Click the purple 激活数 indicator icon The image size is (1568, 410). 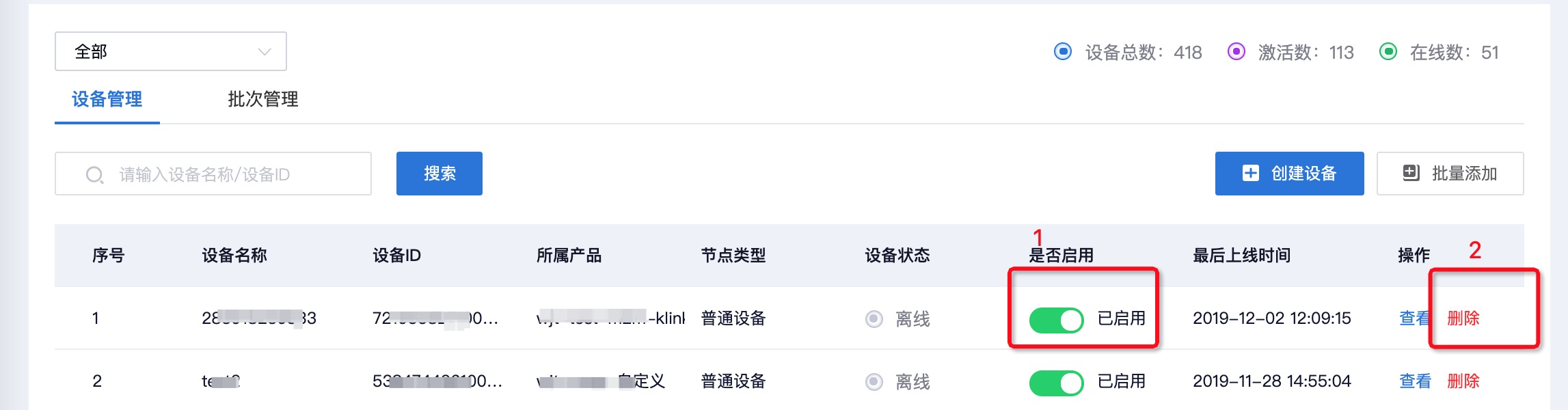click(x=1236, y=52)
